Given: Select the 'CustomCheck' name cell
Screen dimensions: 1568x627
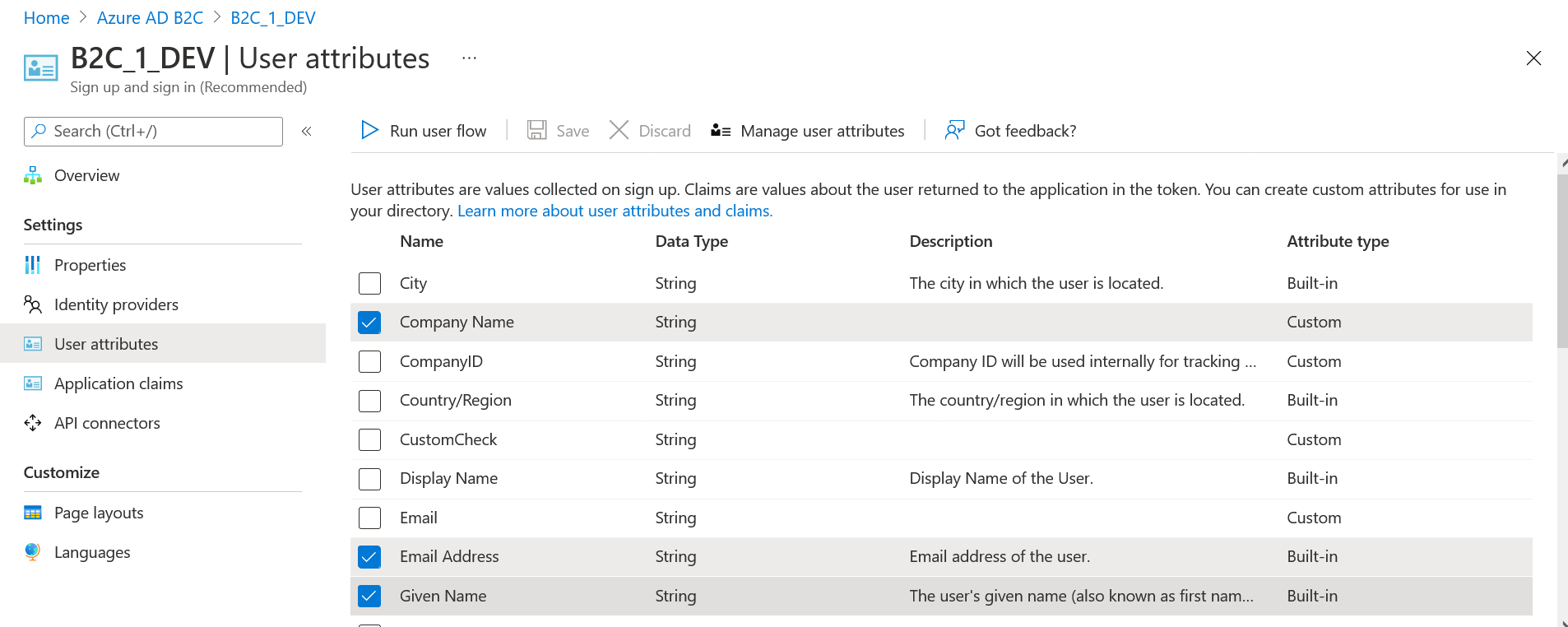Looking at the screenshot, I should coord(448,439).
